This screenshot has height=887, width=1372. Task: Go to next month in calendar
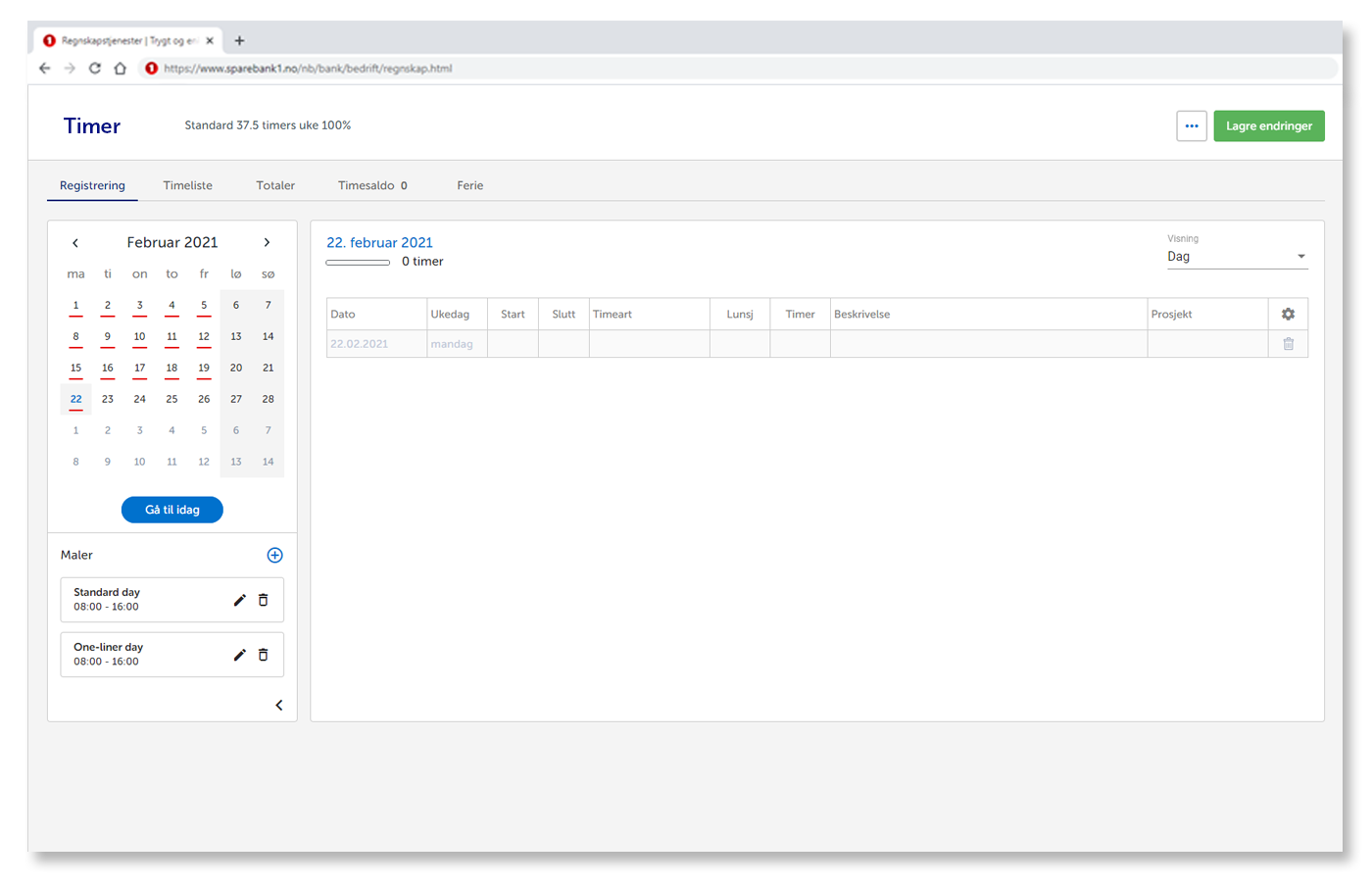(x=267, y=243)
